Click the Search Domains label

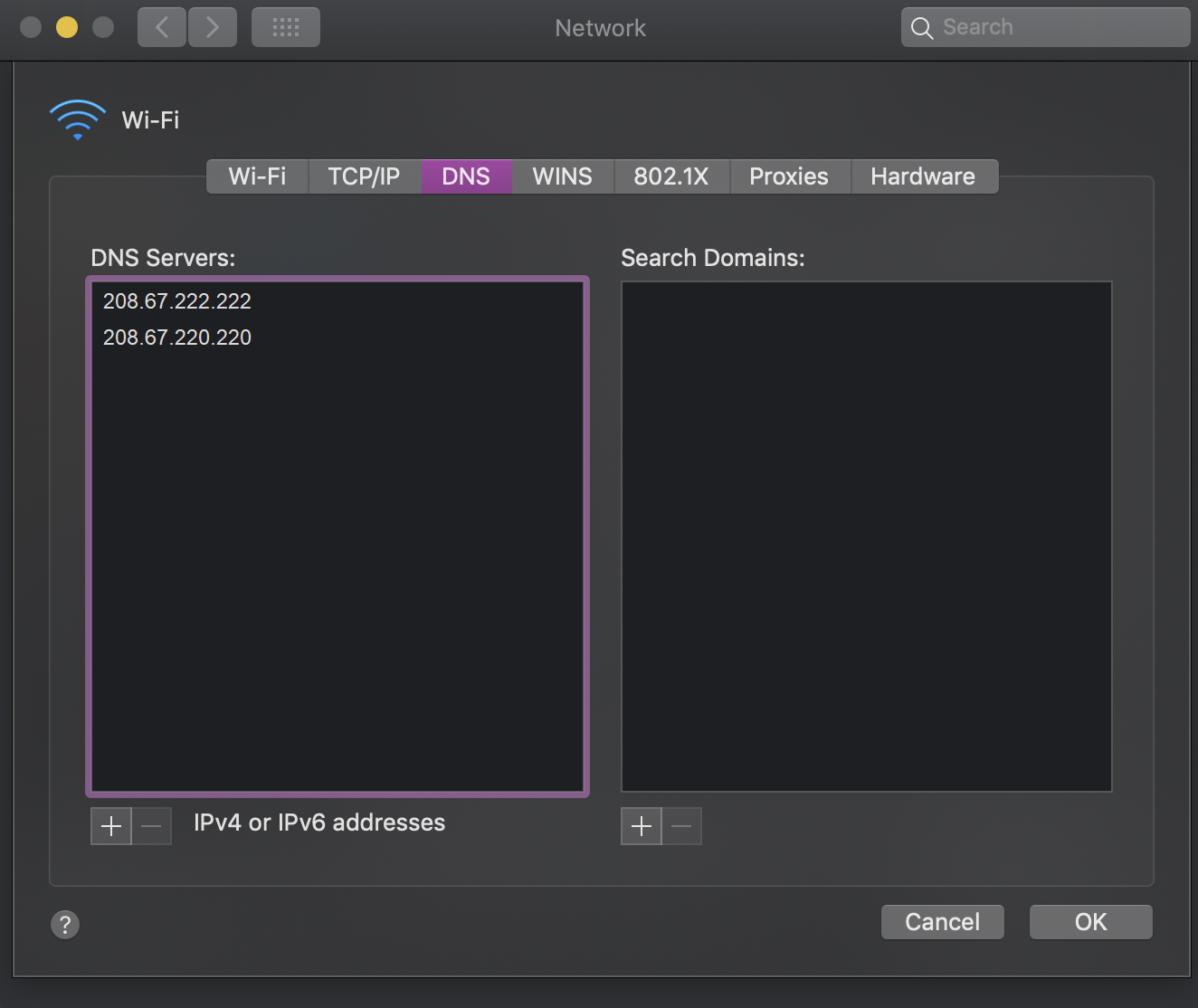[713, 258]
